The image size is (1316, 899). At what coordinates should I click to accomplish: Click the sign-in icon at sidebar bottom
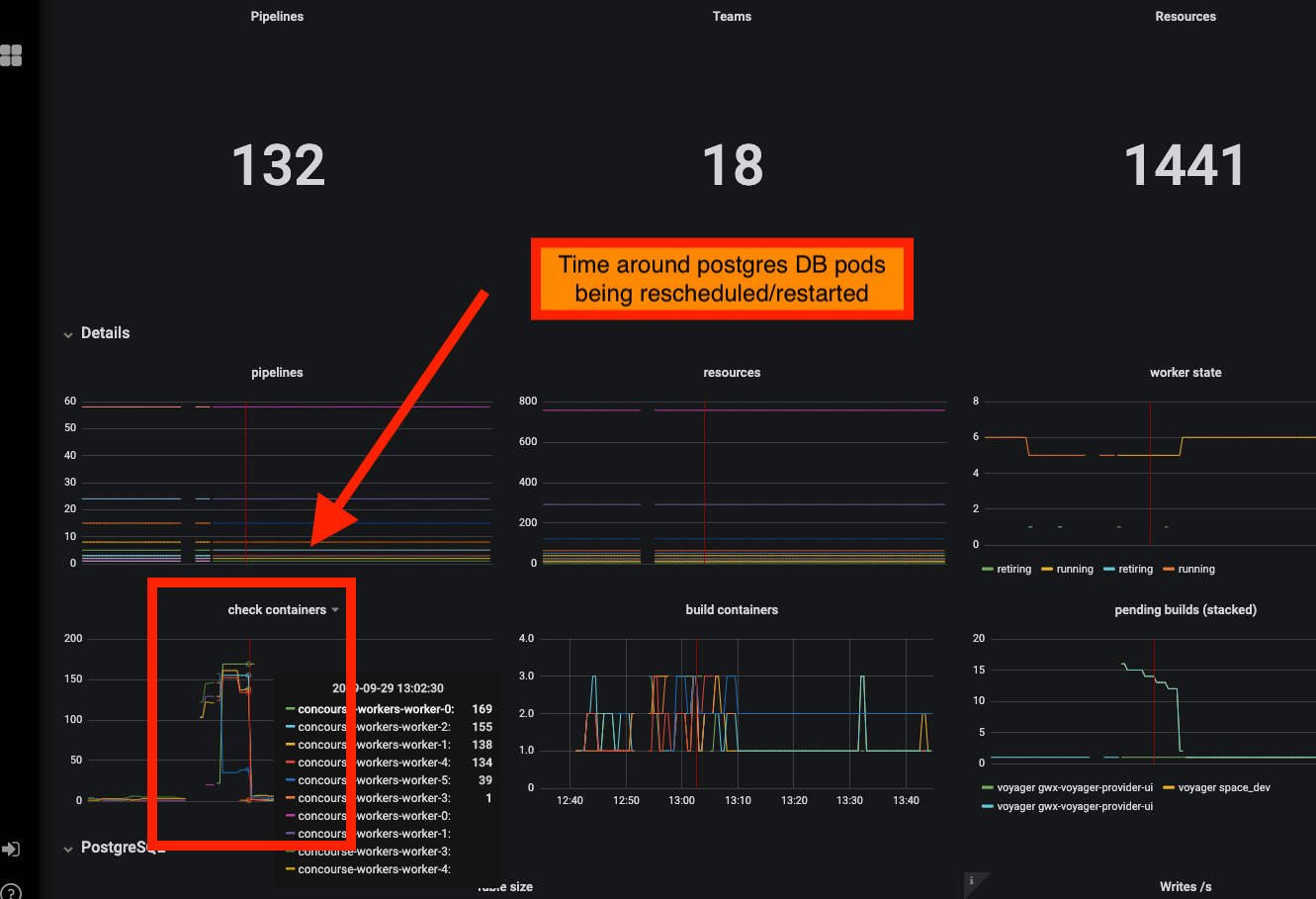click(x=13, y=849)
